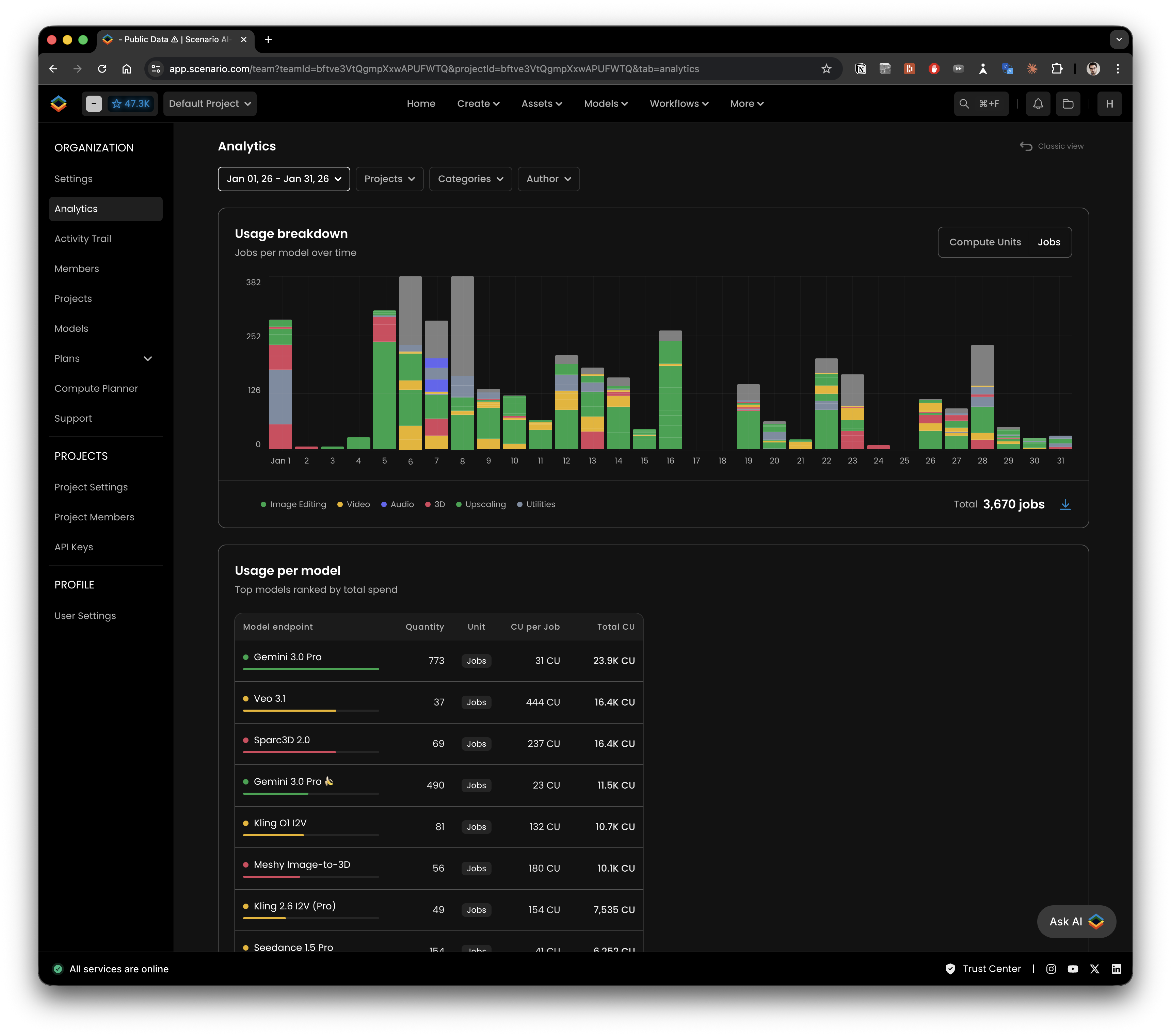
Task: Open the folder icon in top bar
Action: (x=1068, y=104)
